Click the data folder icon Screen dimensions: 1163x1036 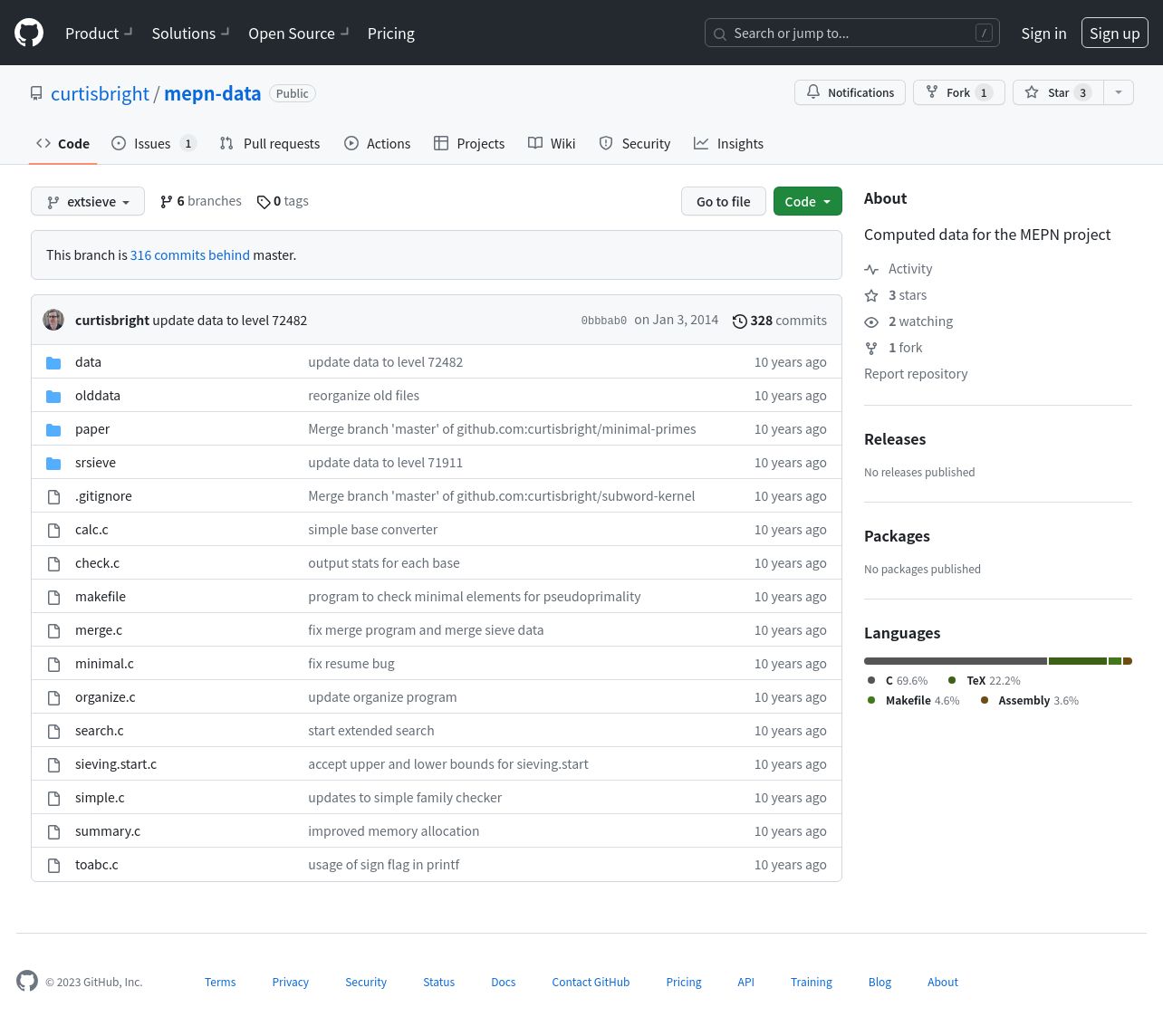(x=53, y=362)
